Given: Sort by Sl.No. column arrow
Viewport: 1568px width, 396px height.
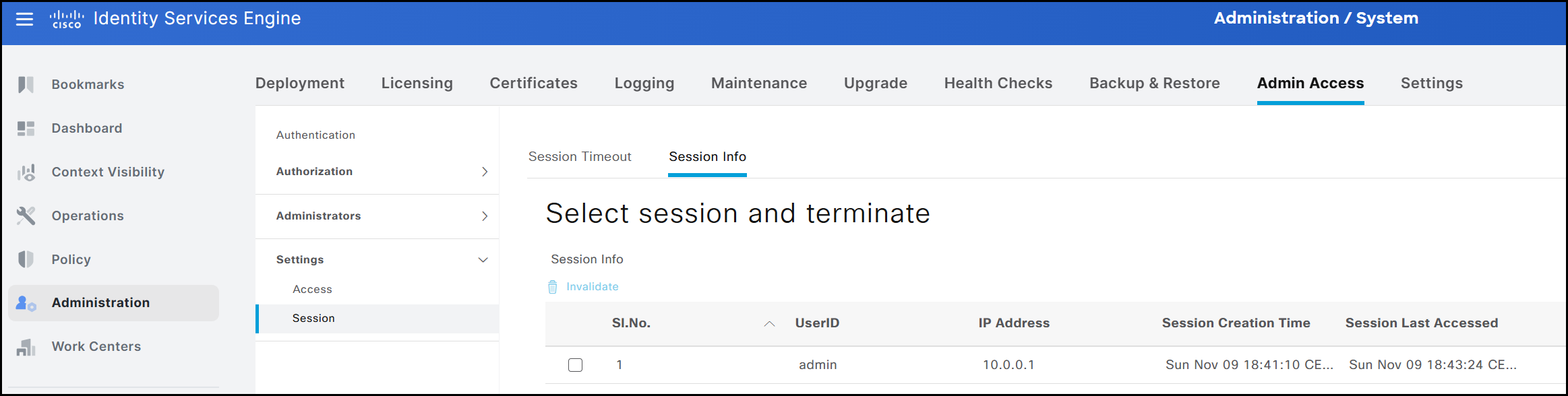Looking at the screenshot, I should [x=769, y=324].
